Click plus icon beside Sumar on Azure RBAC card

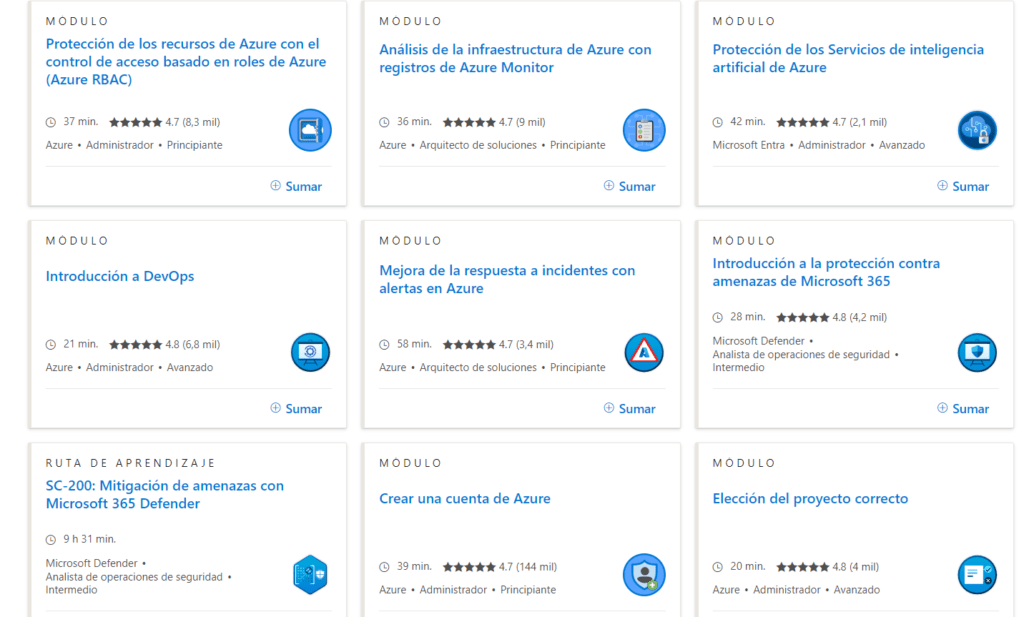(276, 185)
